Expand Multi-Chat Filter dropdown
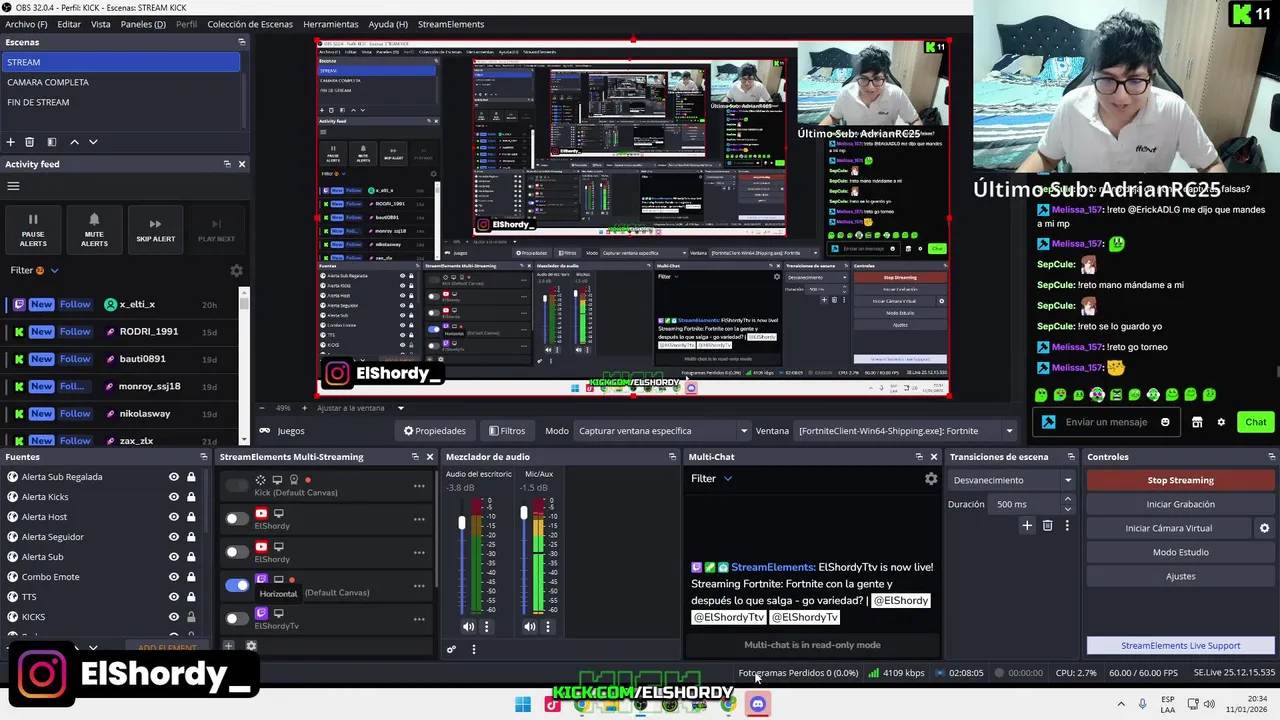This screenshot has height=720, width=1280. pyautogui.click(x=712, y=479)
